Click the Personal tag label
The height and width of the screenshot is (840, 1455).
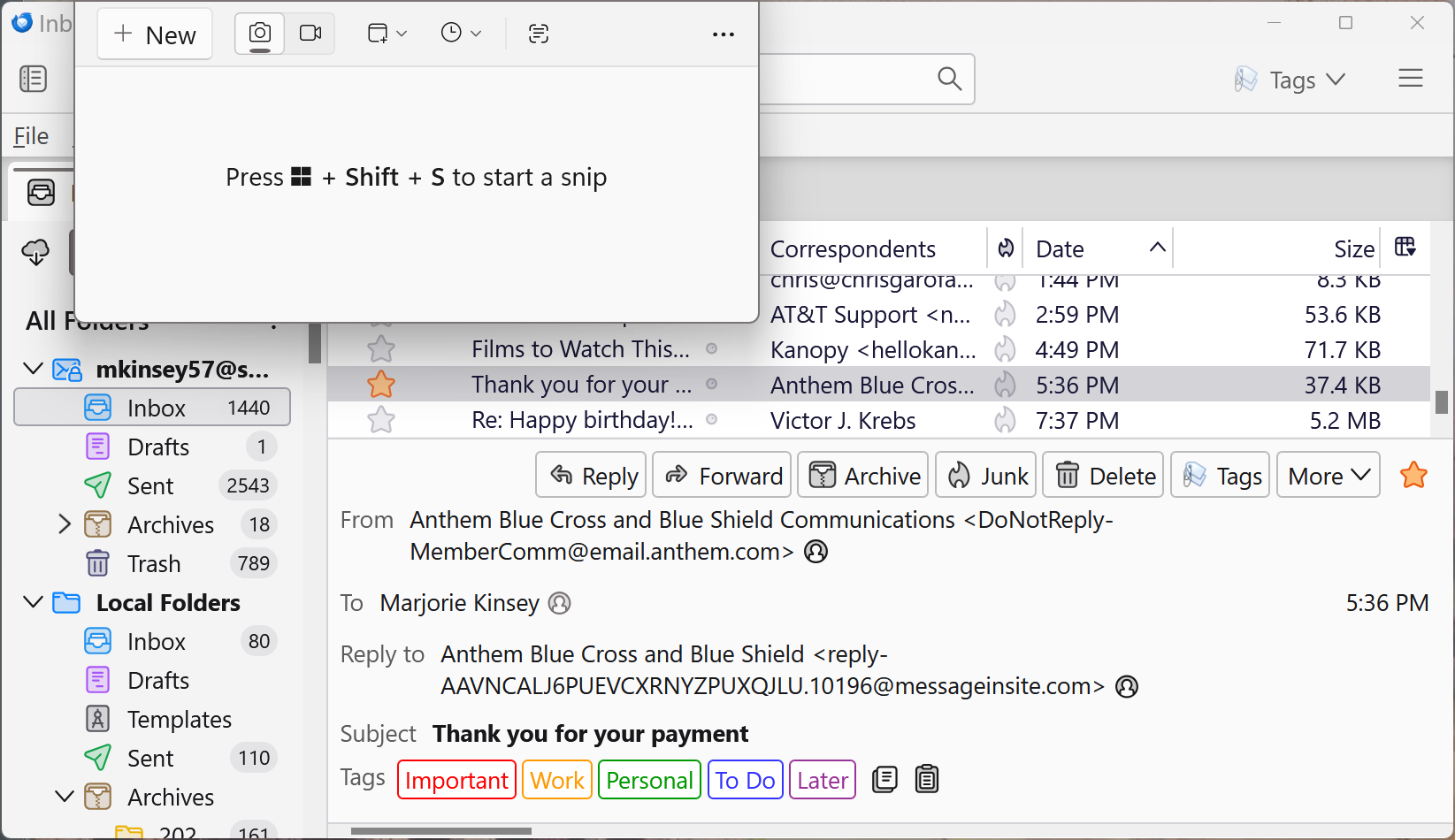coord(649,780)
